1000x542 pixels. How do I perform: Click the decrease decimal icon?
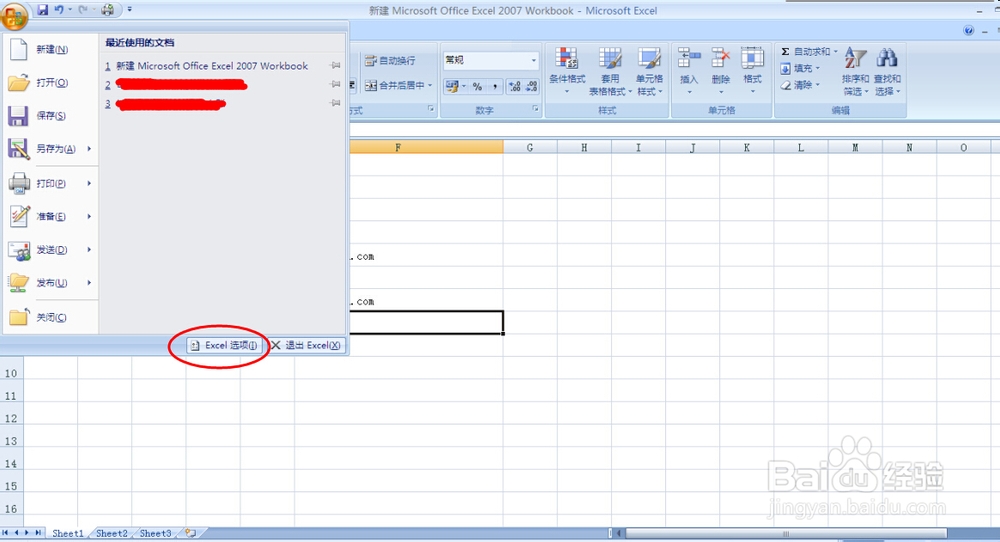click(x=531, y=86)
